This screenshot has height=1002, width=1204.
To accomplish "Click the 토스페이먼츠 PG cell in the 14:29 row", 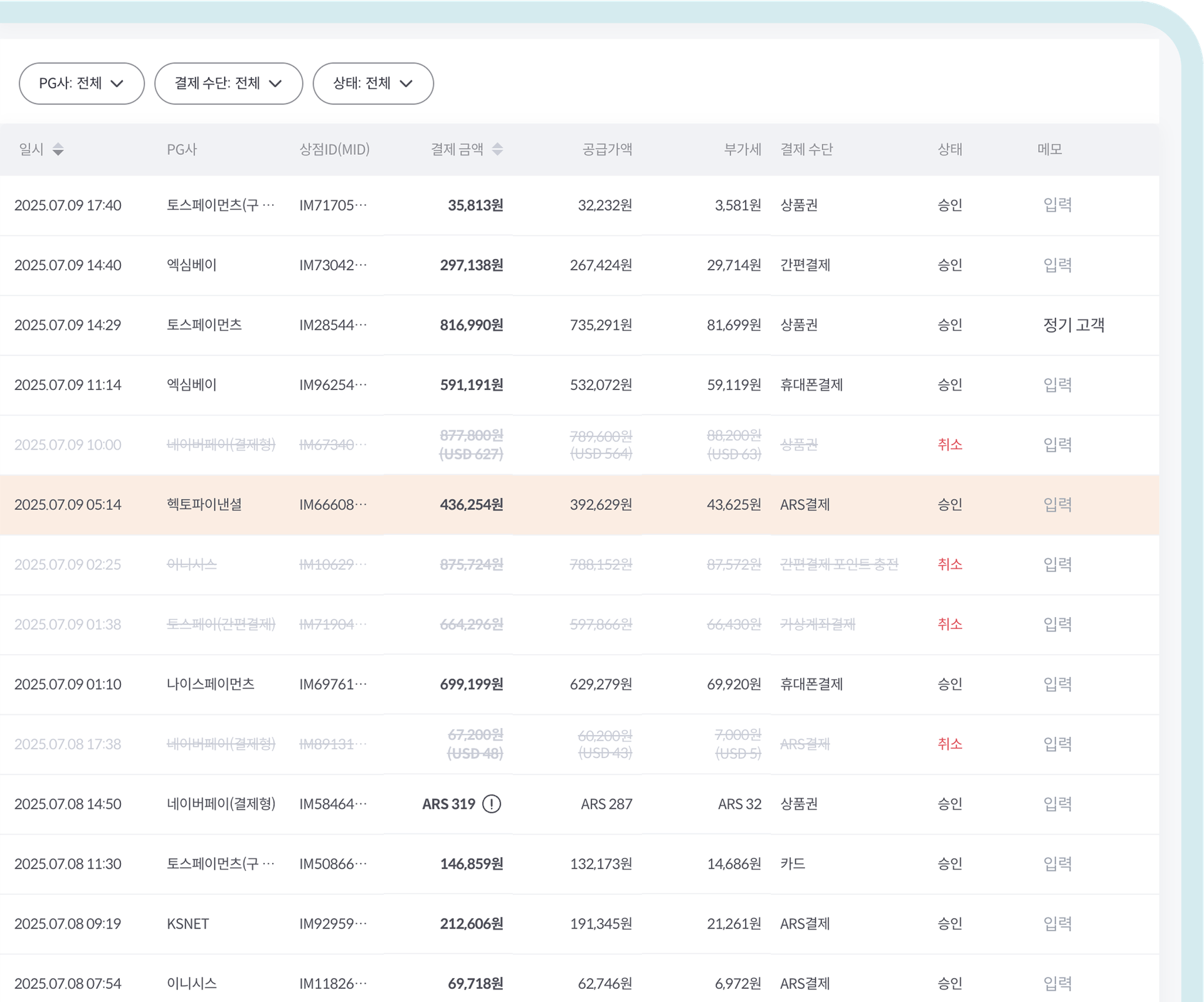I will tap(204, 325).
